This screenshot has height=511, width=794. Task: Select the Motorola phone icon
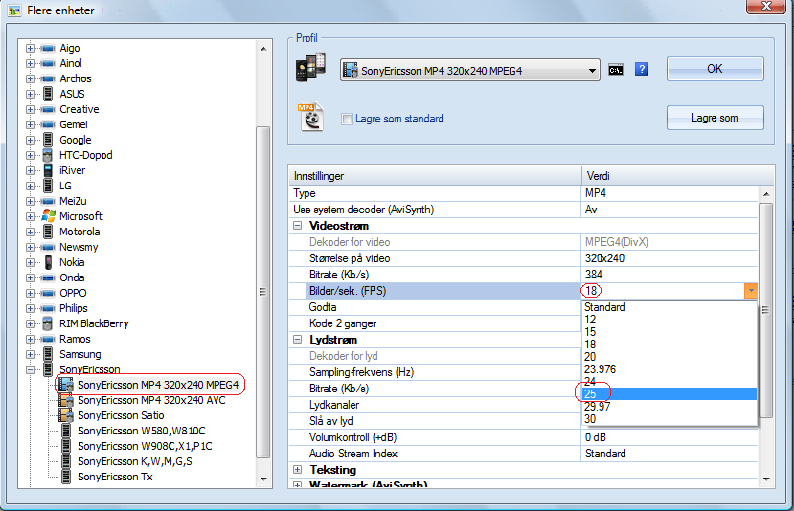[x=48, y=231]
